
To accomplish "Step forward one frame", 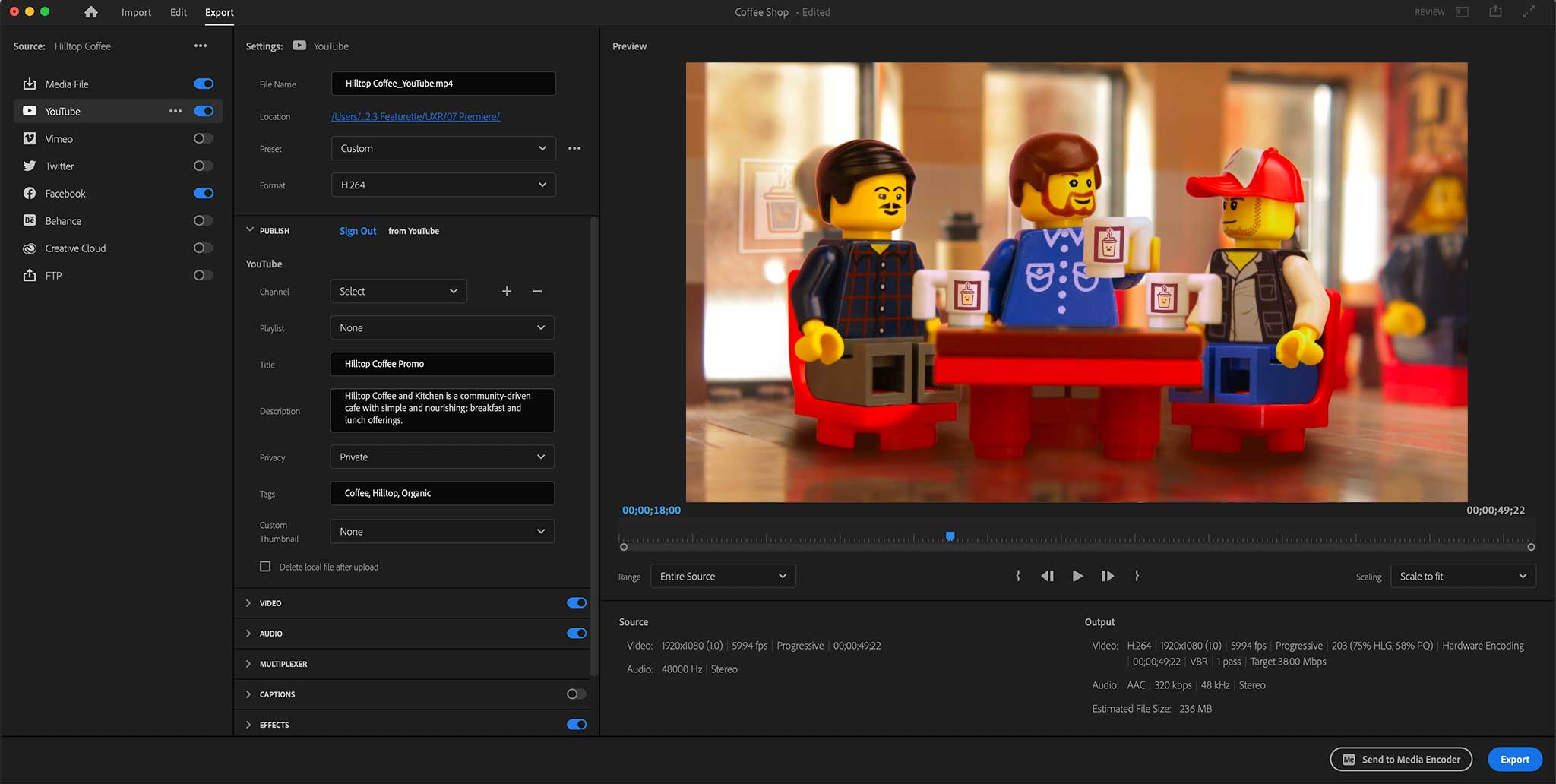I will click(x=1108, y=576).
